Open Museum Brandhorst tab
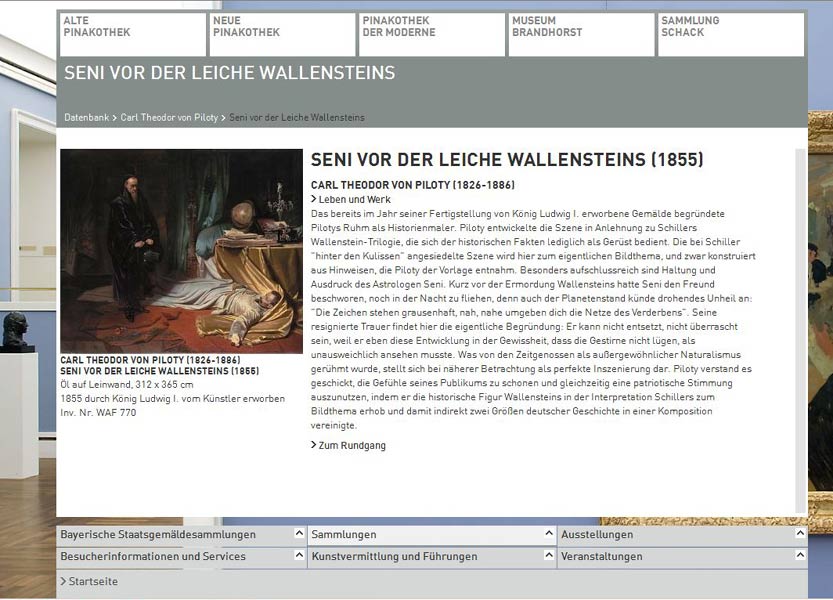The image size is (833, 600). (581, 34)
